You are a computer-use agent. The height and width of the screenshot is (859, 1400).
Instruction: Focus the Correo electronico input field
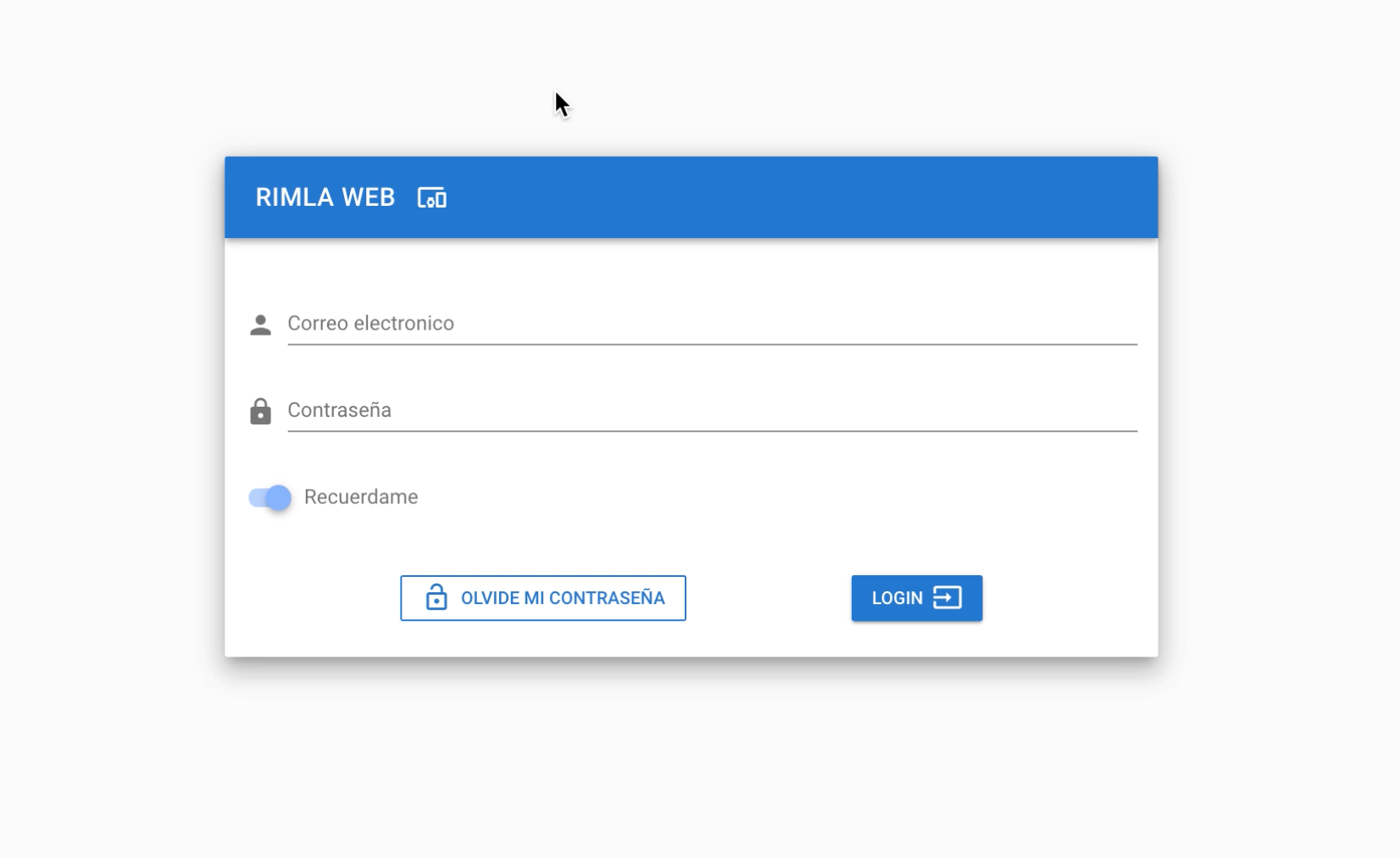[x=712, y=324]
